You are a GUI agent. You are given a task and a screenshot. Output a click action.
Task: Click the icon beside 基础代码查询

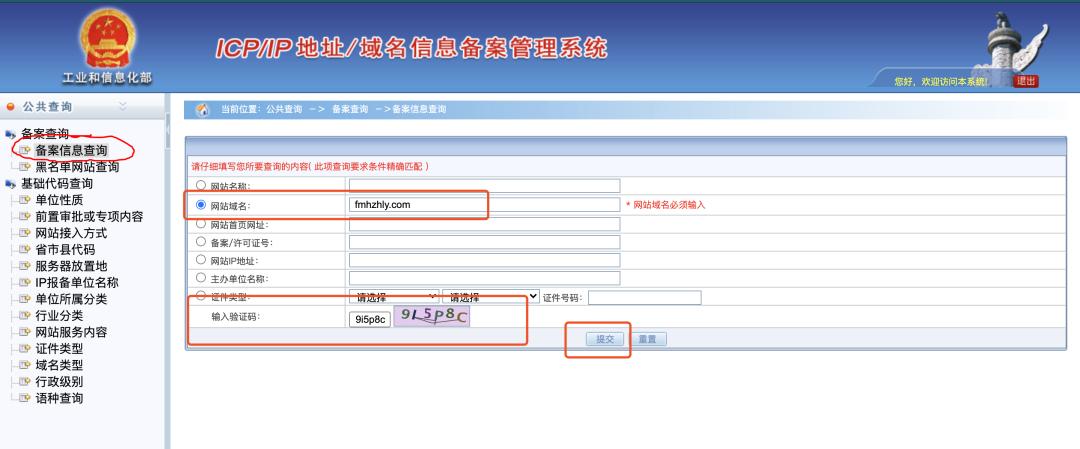point(10,184)
